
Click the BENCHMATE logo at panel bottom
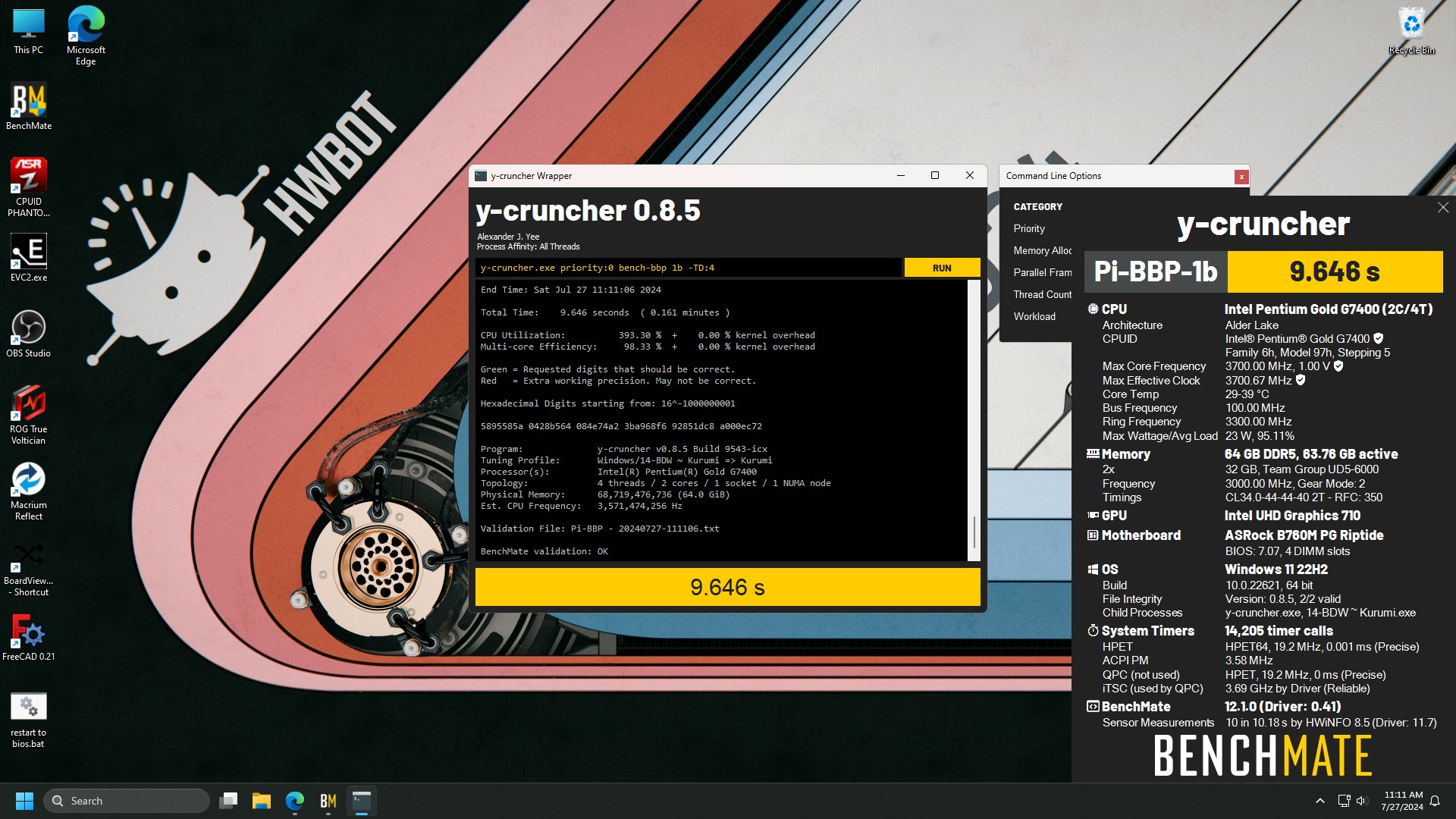click(1263, 755)
